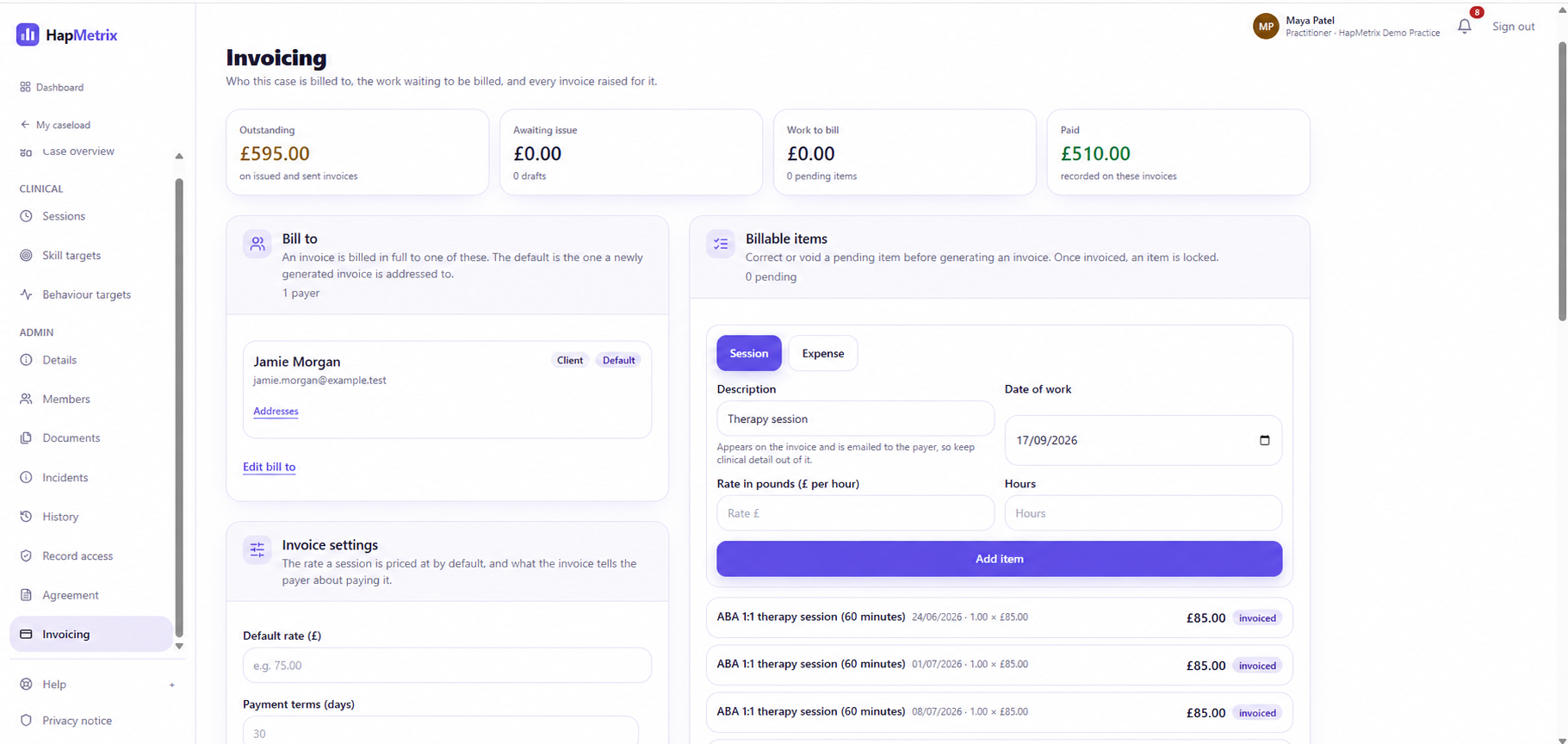Focus the Default rate input field
Image resolution: width=1568 pixels, height=744 pixels.
click(x=447, y=666)
